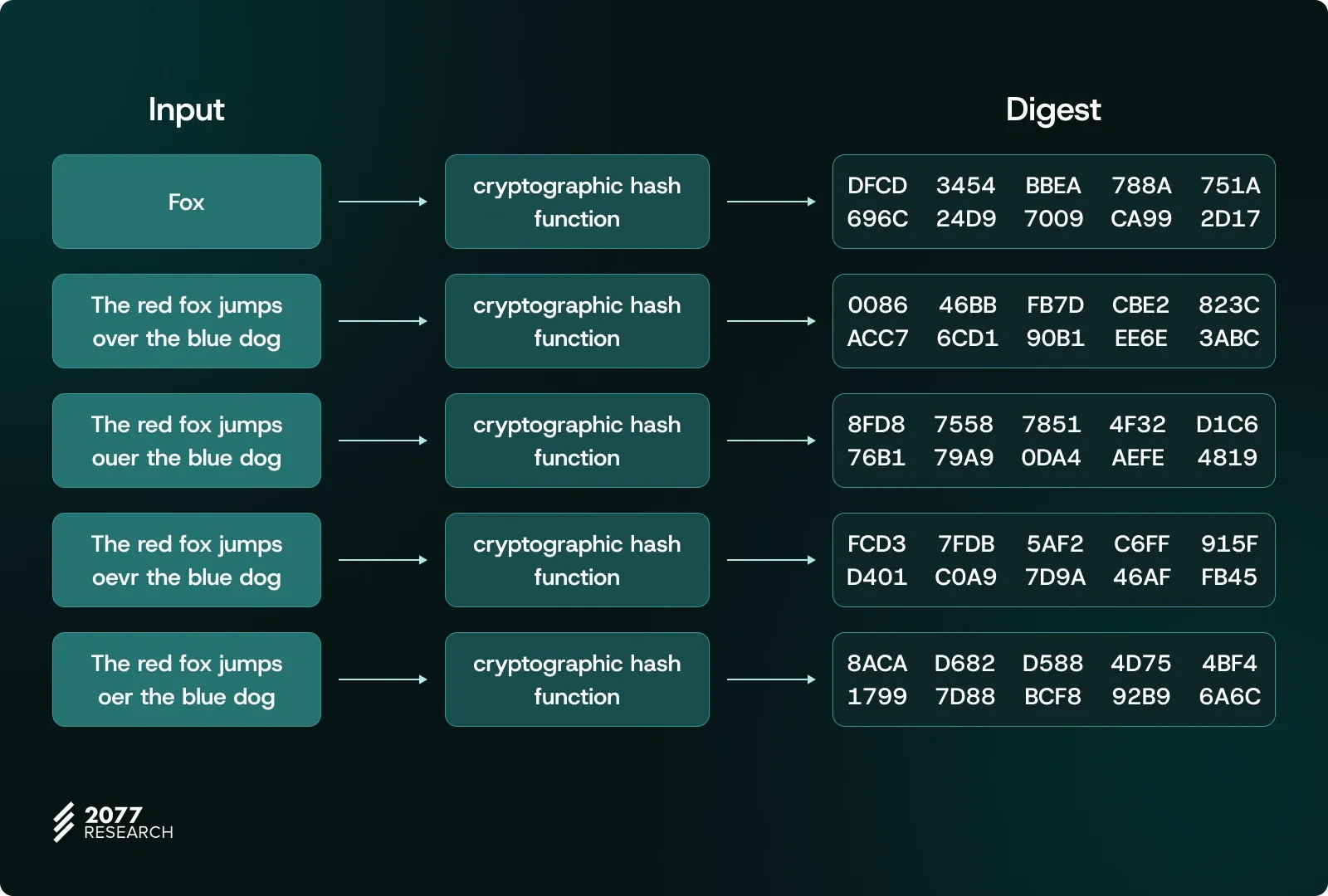Click the arrow right of the Fox input
Screen dimensions: 1328x896
(x=383, y=202)
